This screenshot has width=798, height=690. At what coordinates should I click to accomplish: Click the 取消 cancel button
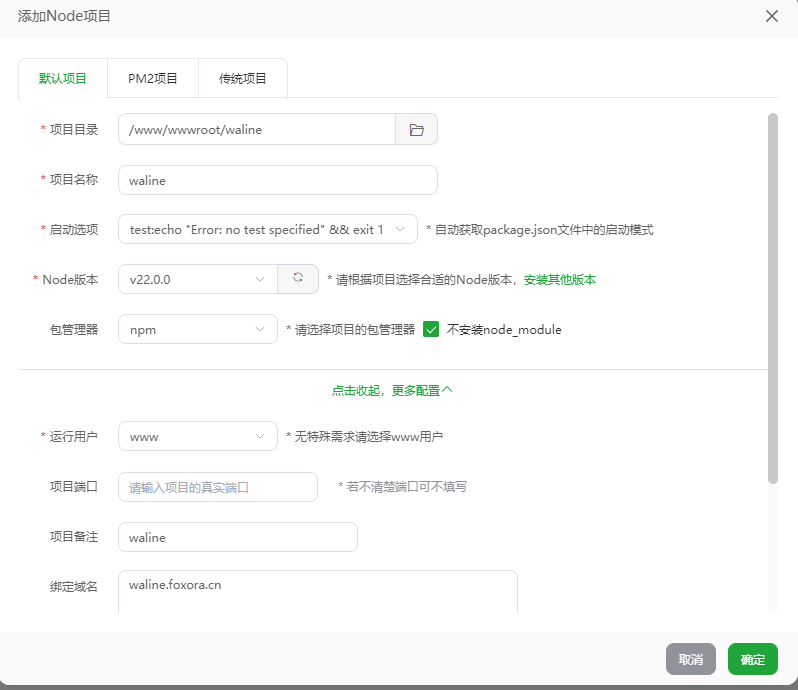[690, 660]
